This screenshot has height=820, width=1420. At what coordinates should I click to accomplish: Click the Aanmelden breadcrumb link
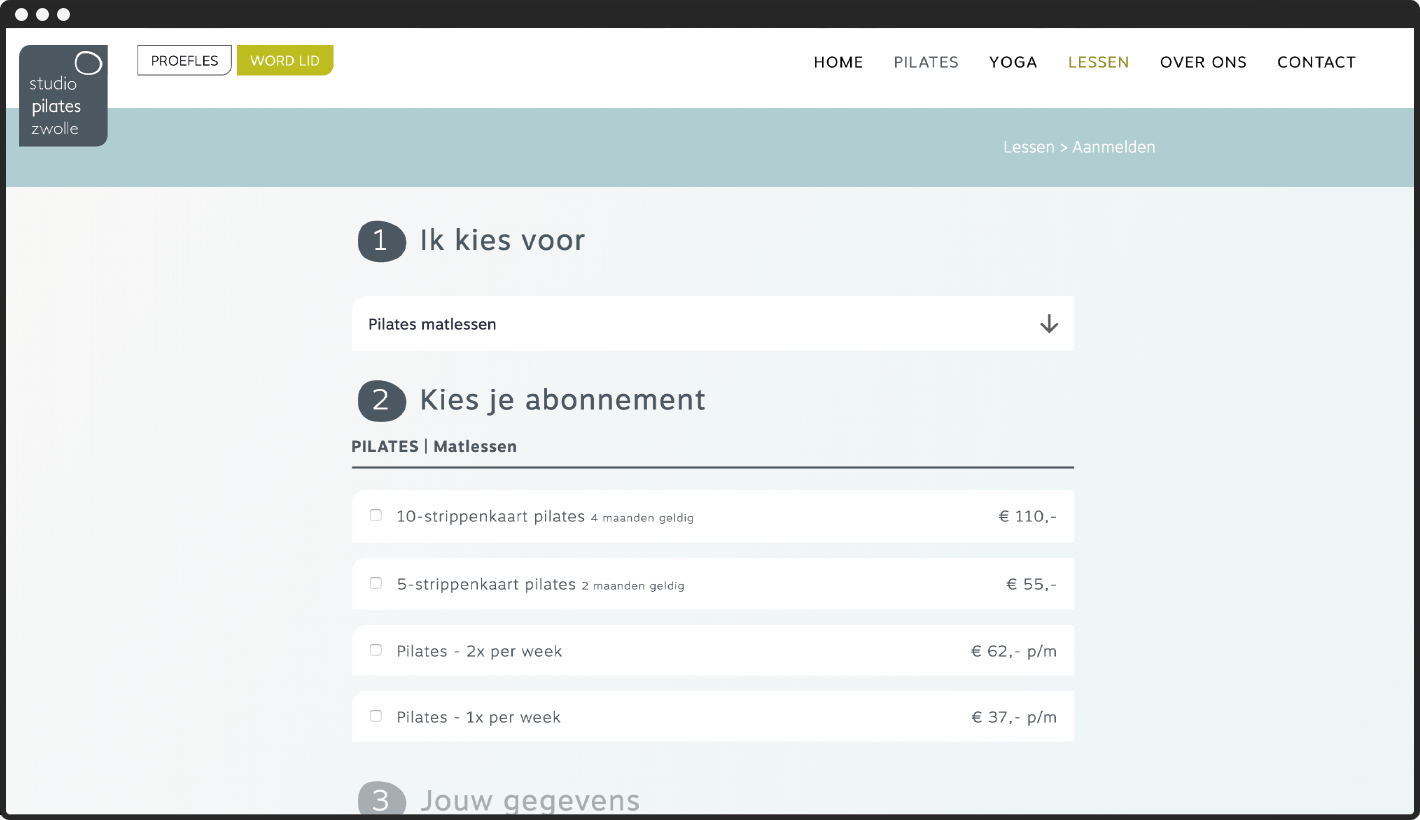tap(1114, 147)
